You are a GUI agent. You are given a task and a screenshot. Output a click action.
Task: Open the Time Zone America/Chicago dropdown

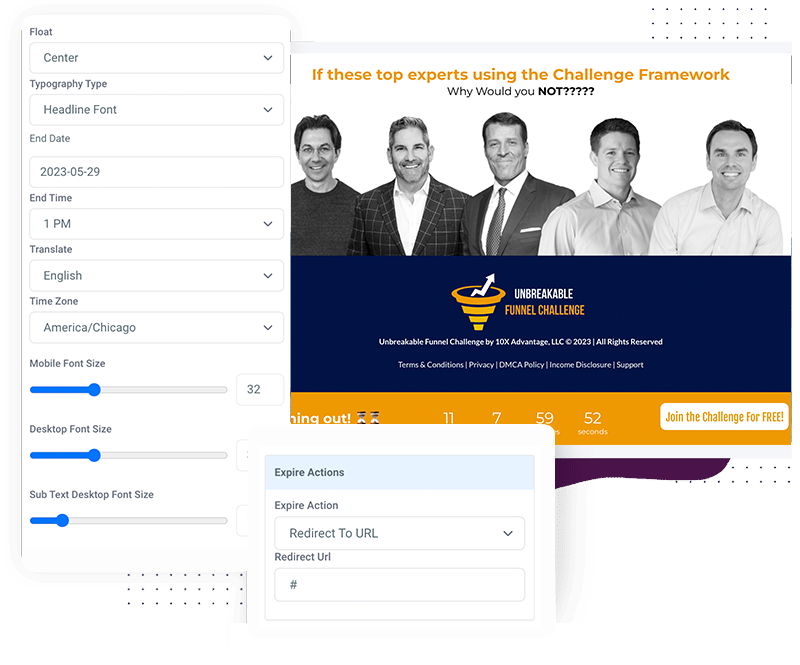pos(157,328)
